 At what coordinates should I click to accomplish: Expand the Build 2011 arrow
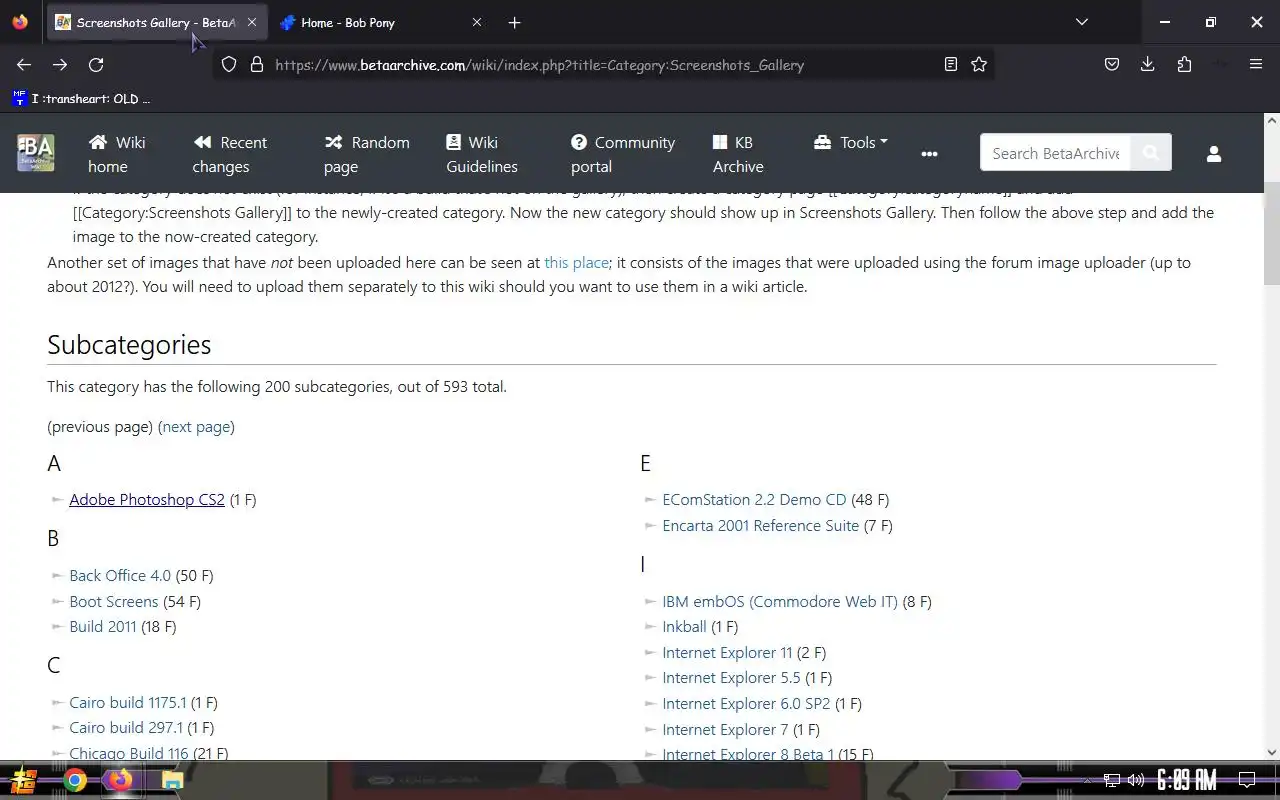(58, 627)
